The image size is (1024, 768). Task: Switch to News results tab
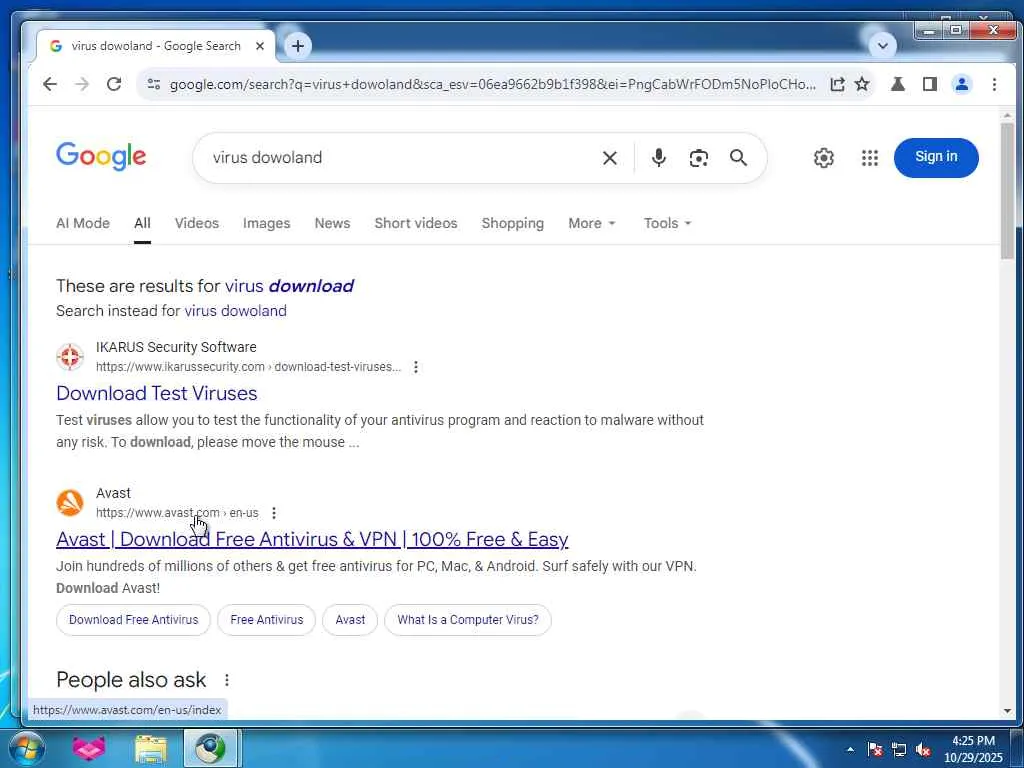pos(332,223)
